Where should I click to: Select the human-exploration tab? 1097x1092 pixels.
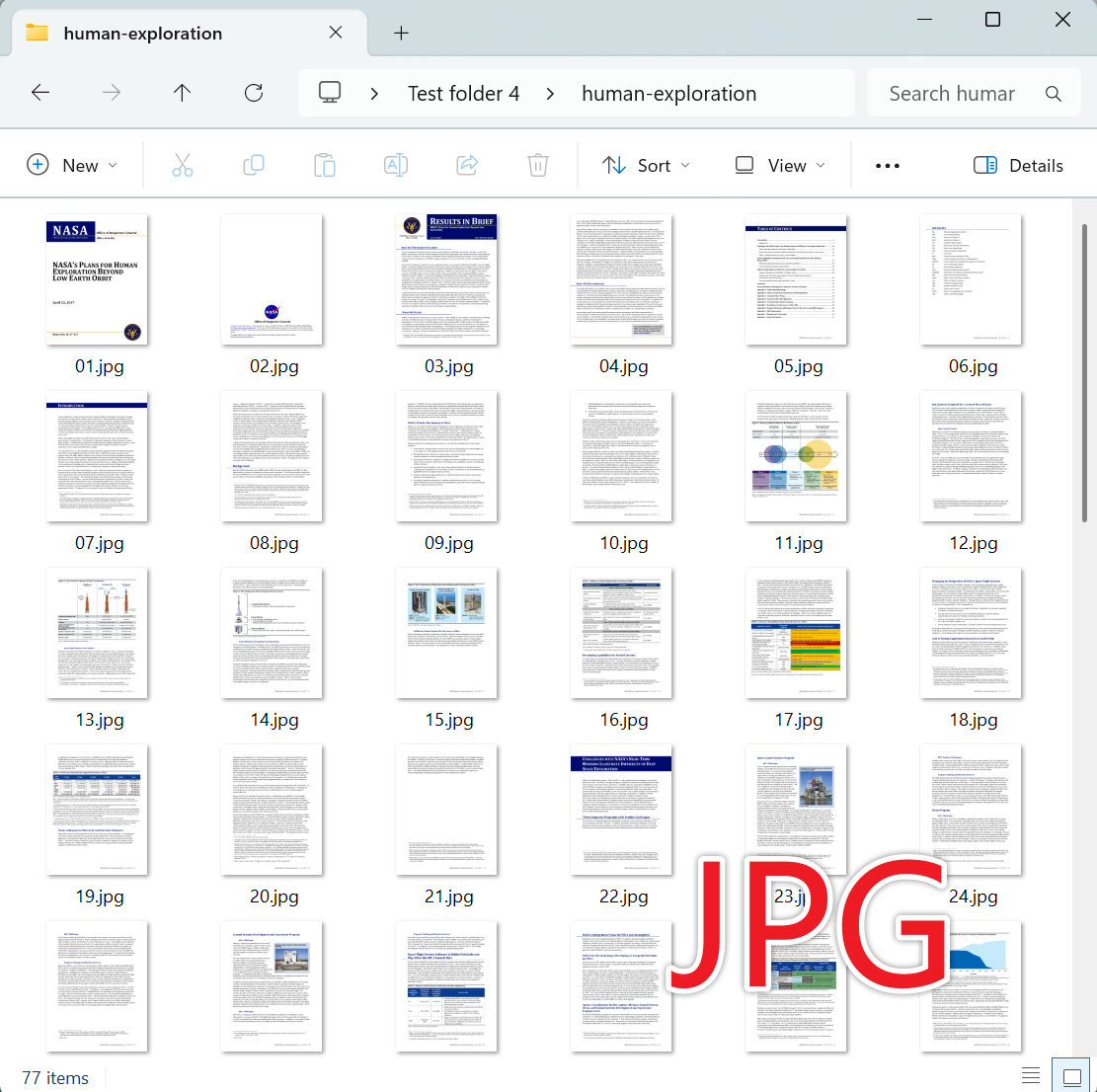pyautogui.click(x=142, y=33)
